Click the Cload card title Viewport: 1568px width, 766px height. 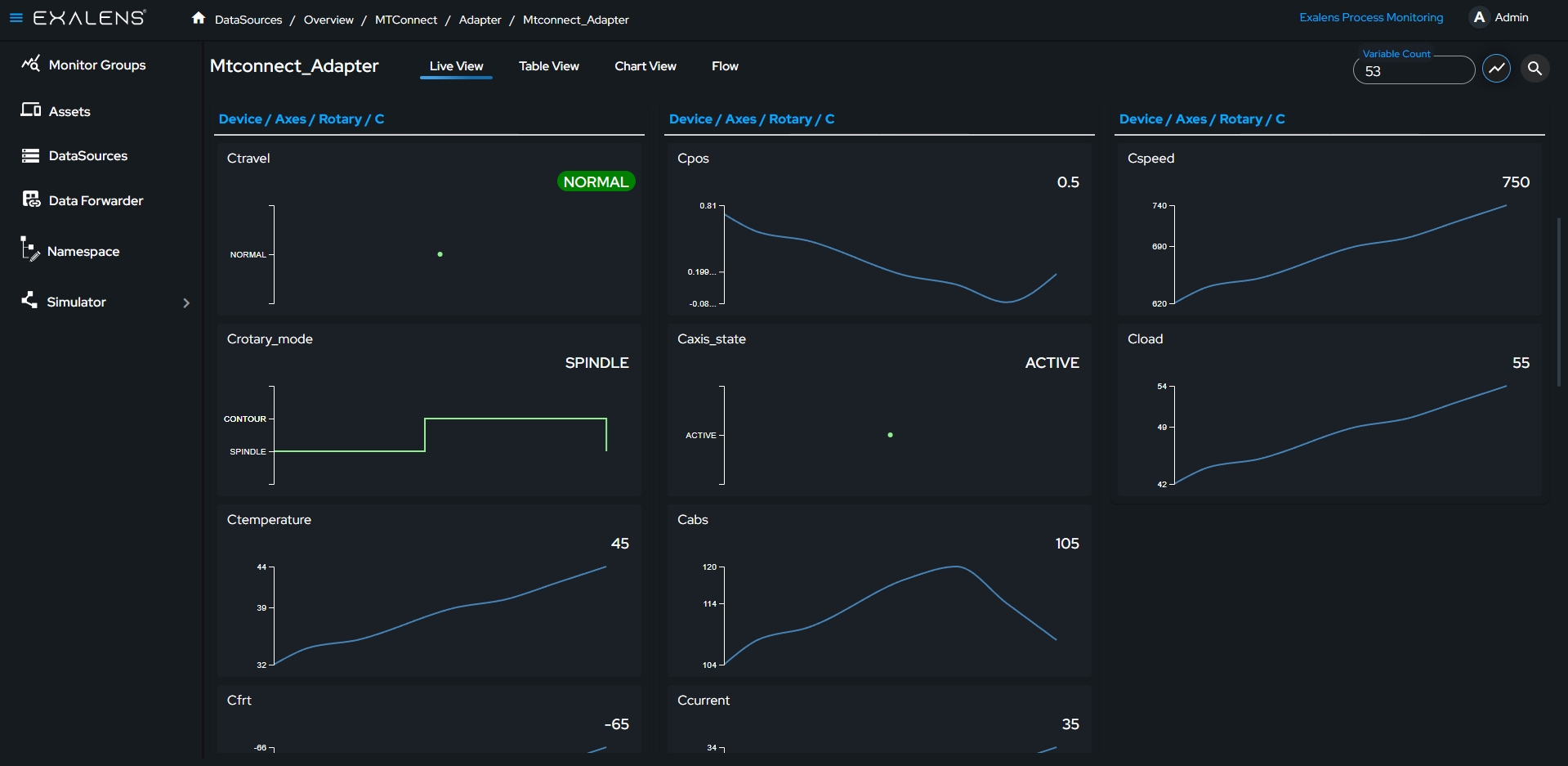click(x=1145, y=338)
